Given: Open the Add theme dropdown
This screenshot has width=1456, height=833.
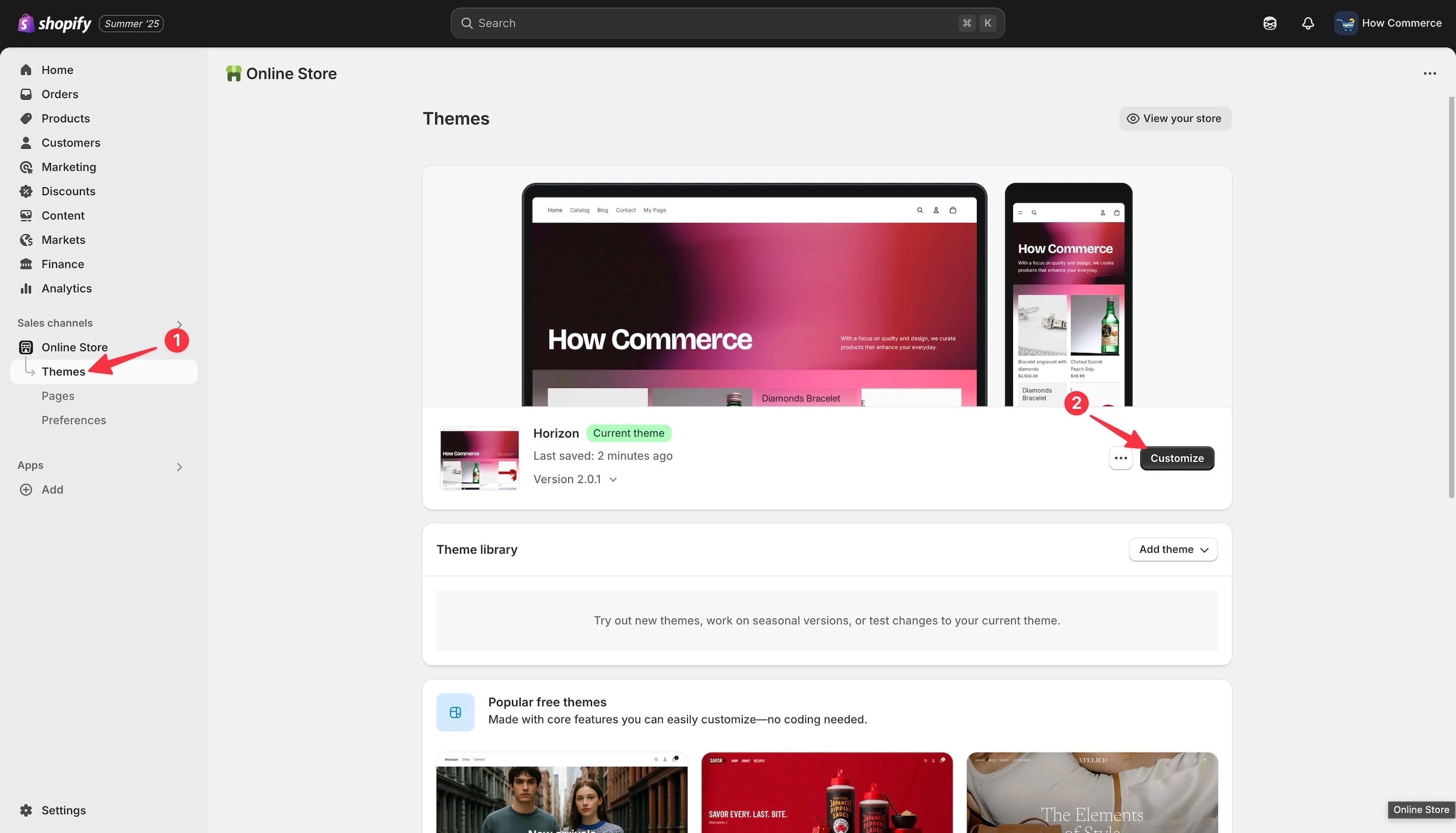Looking at the screenshot, I should tap(1173, 549).
